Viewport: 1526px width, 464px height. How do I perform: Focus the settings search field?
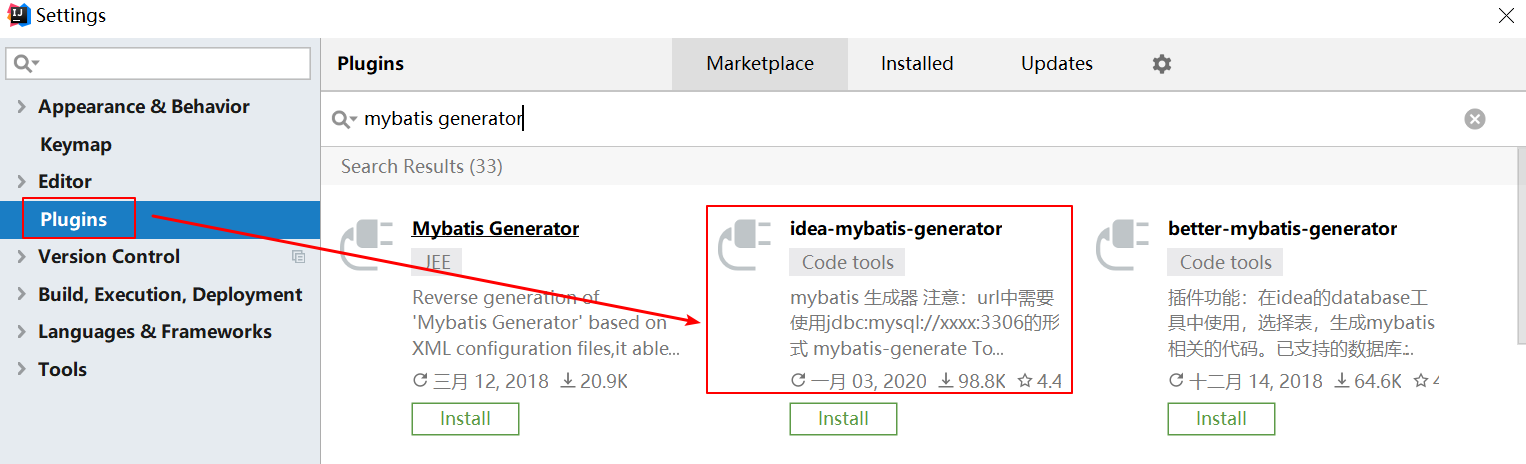[158, 64]
